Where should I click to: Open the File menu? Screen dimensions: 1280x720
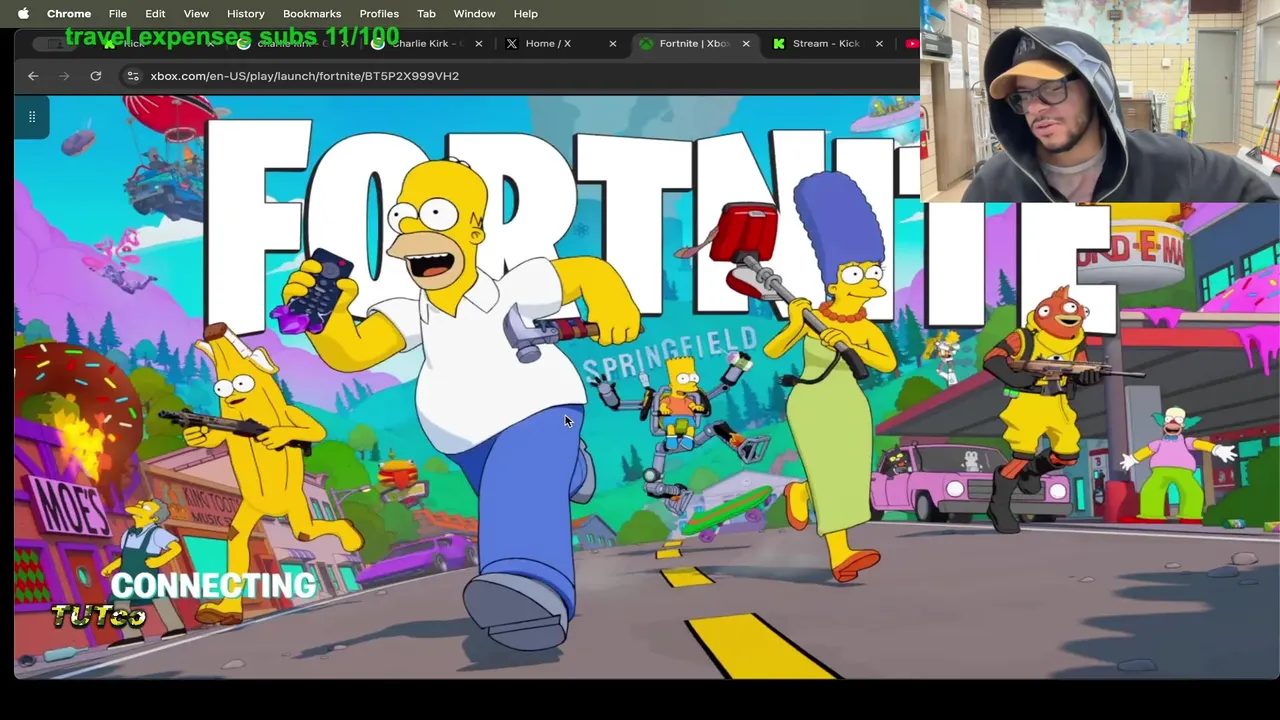(118, 14)
